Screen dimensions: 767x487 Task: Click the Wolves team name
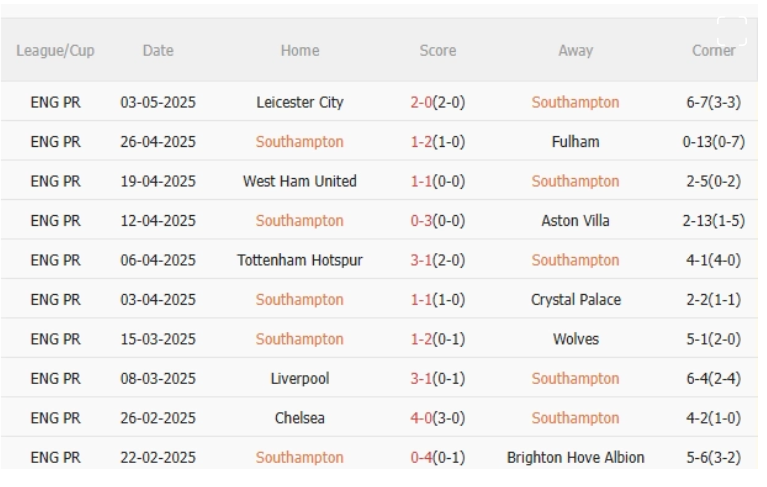pos(575,339)
